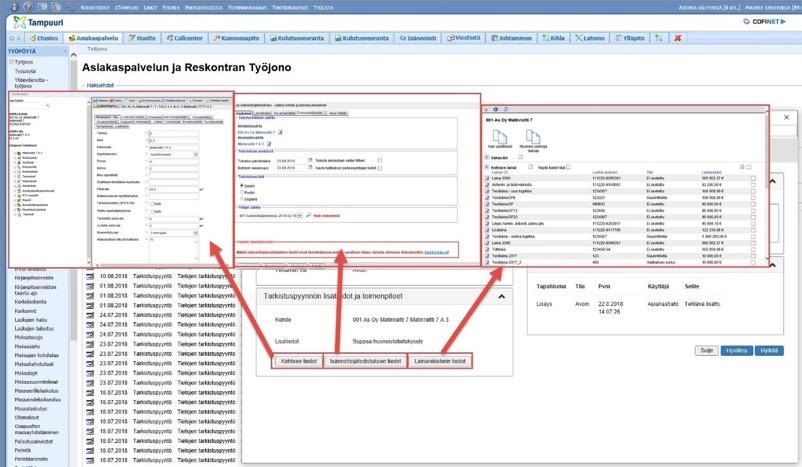
Task: Tick the Tulosta ainoastaan checkbox
Action: coord(380,161)
